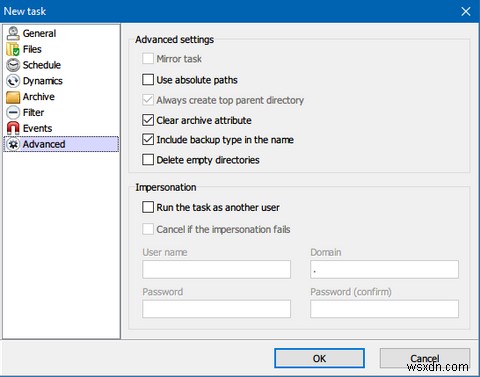Go to Events label

click(37, 128)
